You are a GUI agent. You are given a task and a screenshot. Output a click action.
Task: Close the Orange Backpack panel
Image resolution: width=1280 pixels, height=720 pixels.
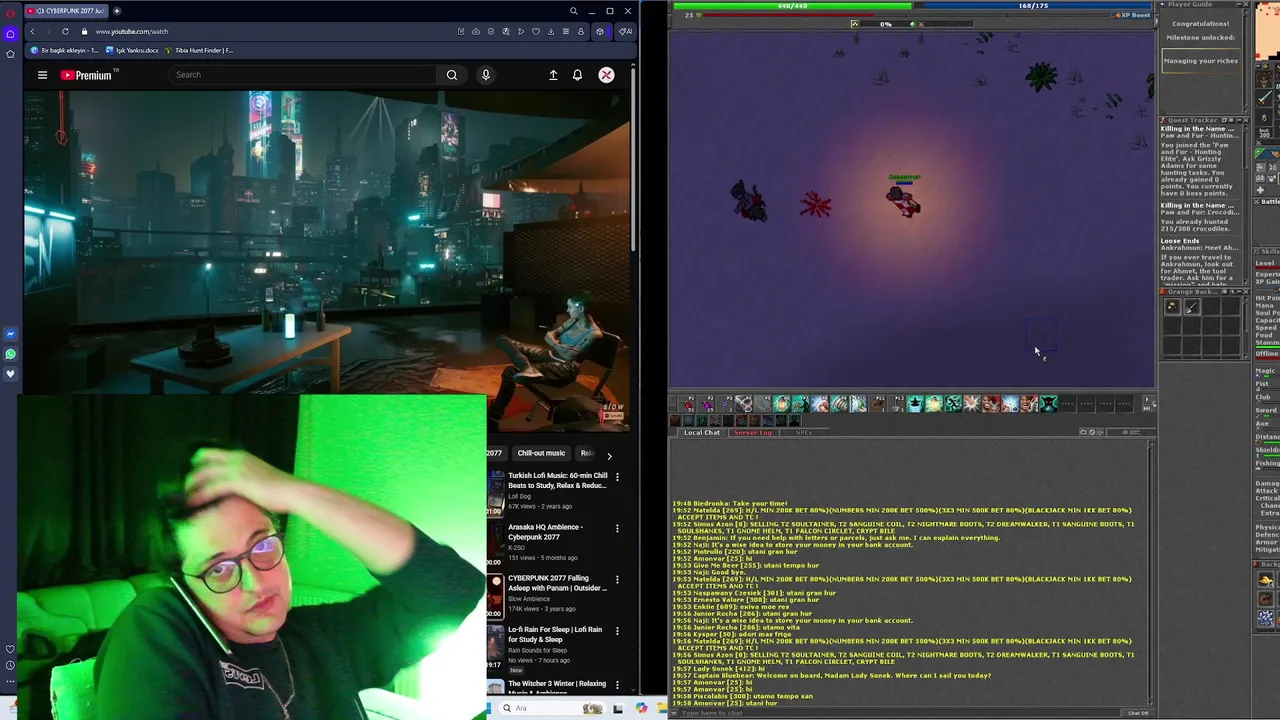tap(1245, 292)
